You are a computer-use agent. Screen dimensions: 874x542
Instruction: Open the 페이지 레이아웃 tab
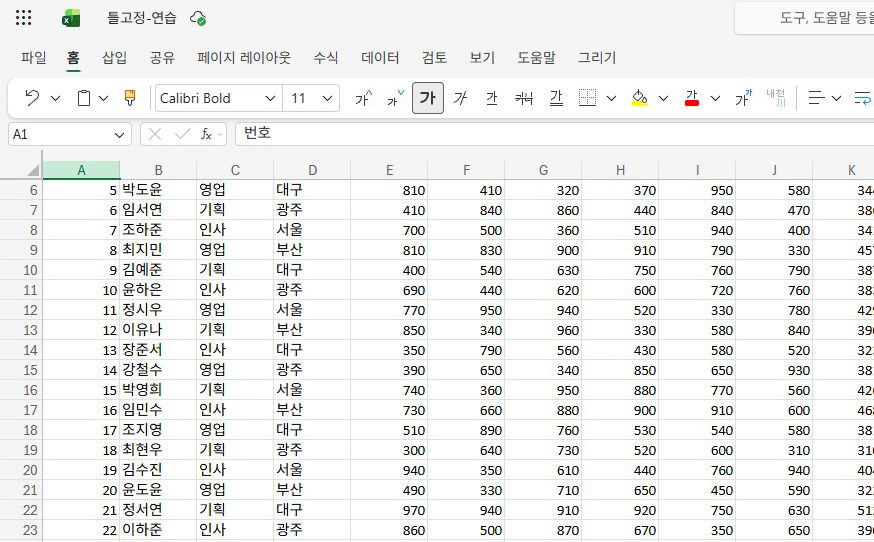(244, 57)
